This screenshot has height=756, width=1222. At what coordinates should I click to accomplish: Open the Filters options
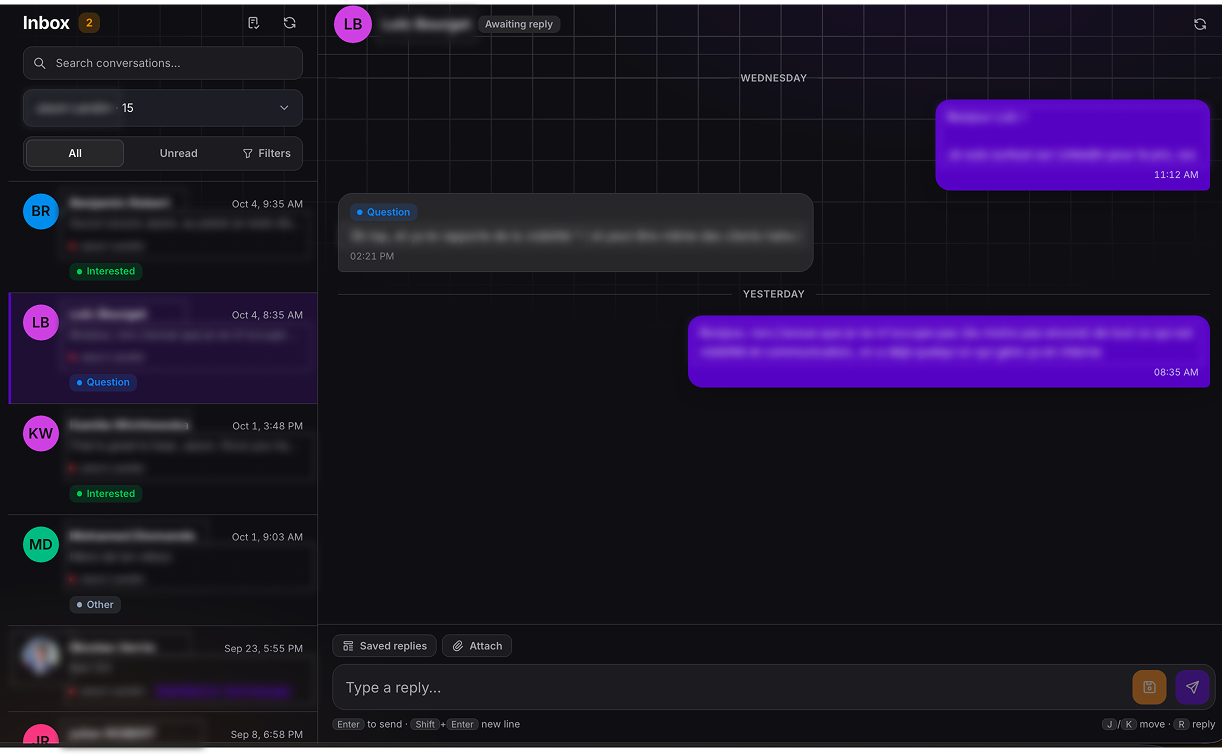click(x=267, y=153)
